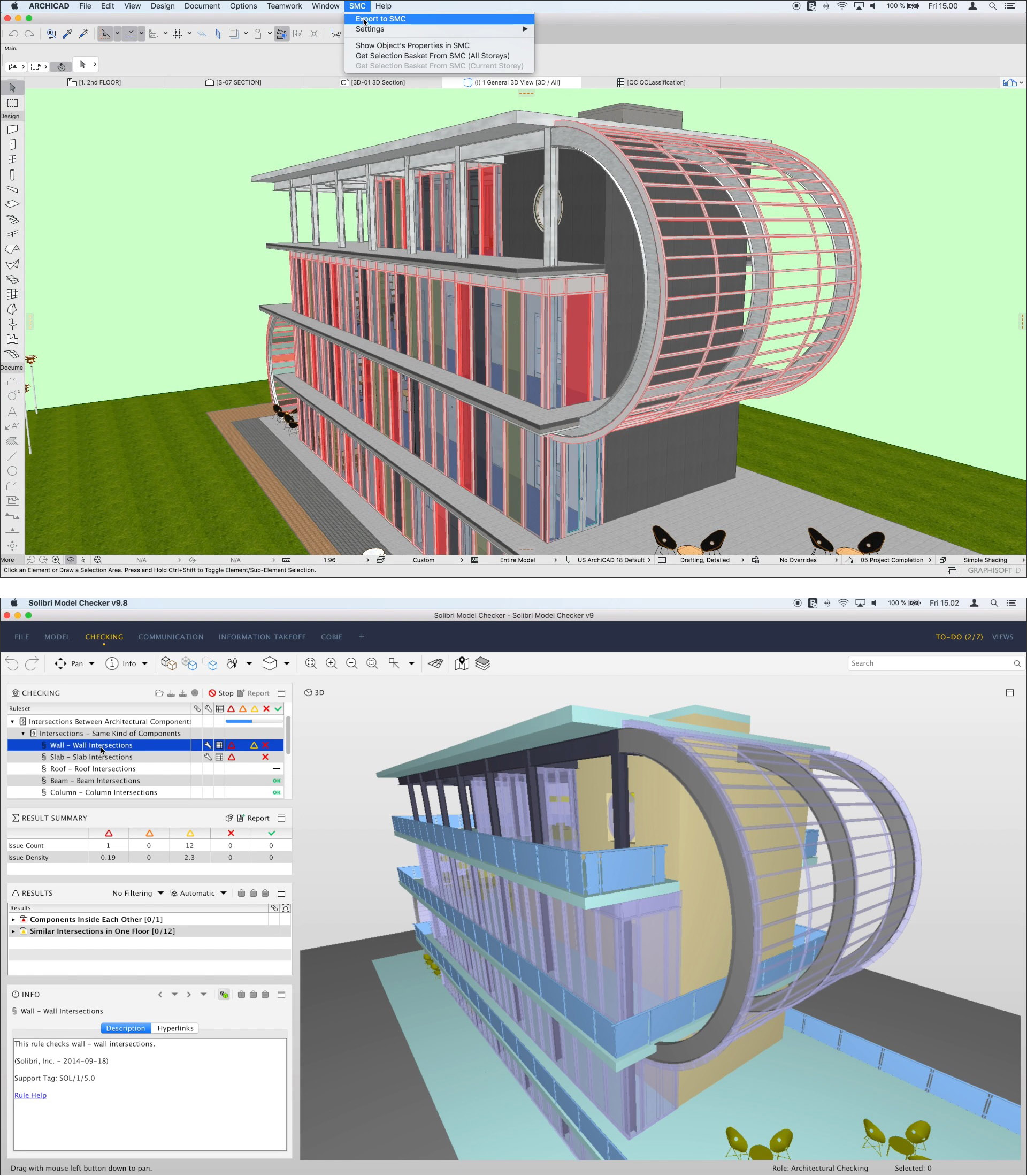Click the Trim scissors icon in ARCHICAD toolbar
The image size is (1027, 1176).
point(336,34)
